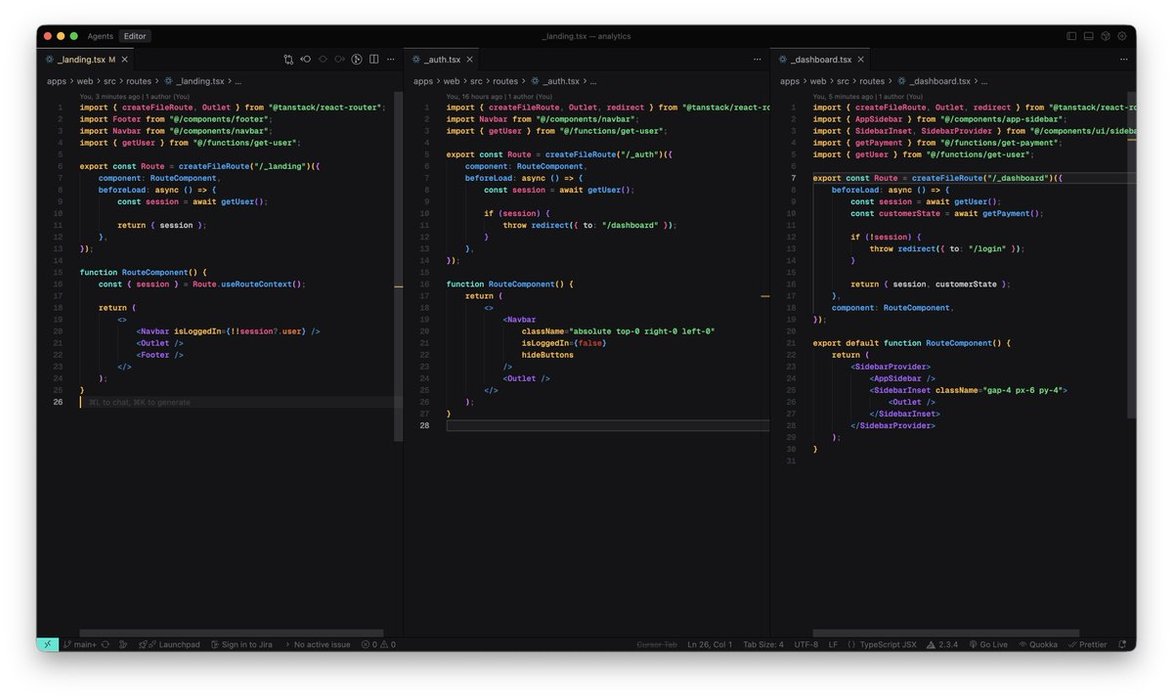
Task: Open more actions menu in _dashboard.tsx group
Action: pos(1124,60)
